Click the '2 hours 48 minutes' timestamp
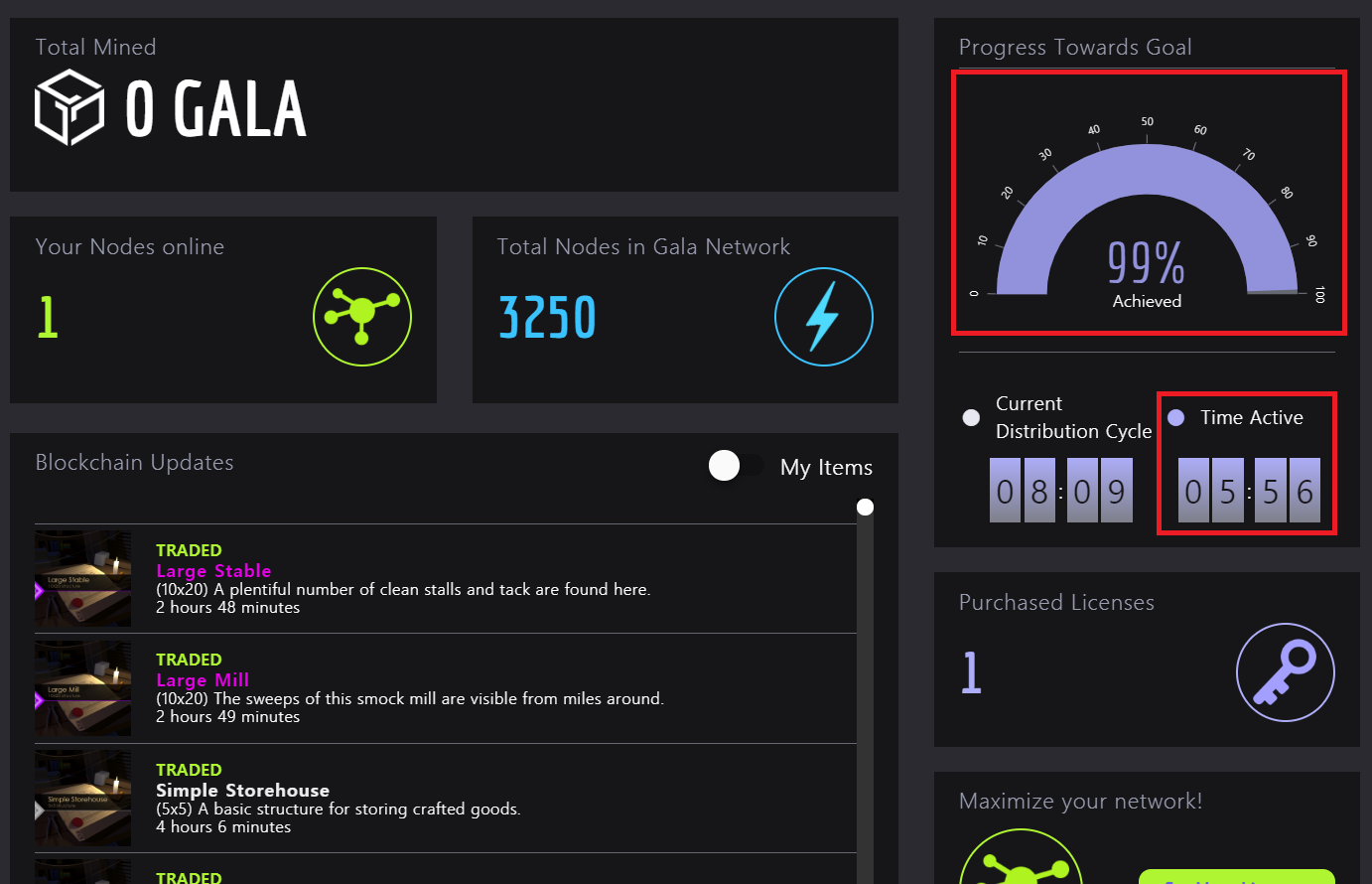Image resolution: width=1372 pixels, height=884 pixels. click(x=227, y=608)
